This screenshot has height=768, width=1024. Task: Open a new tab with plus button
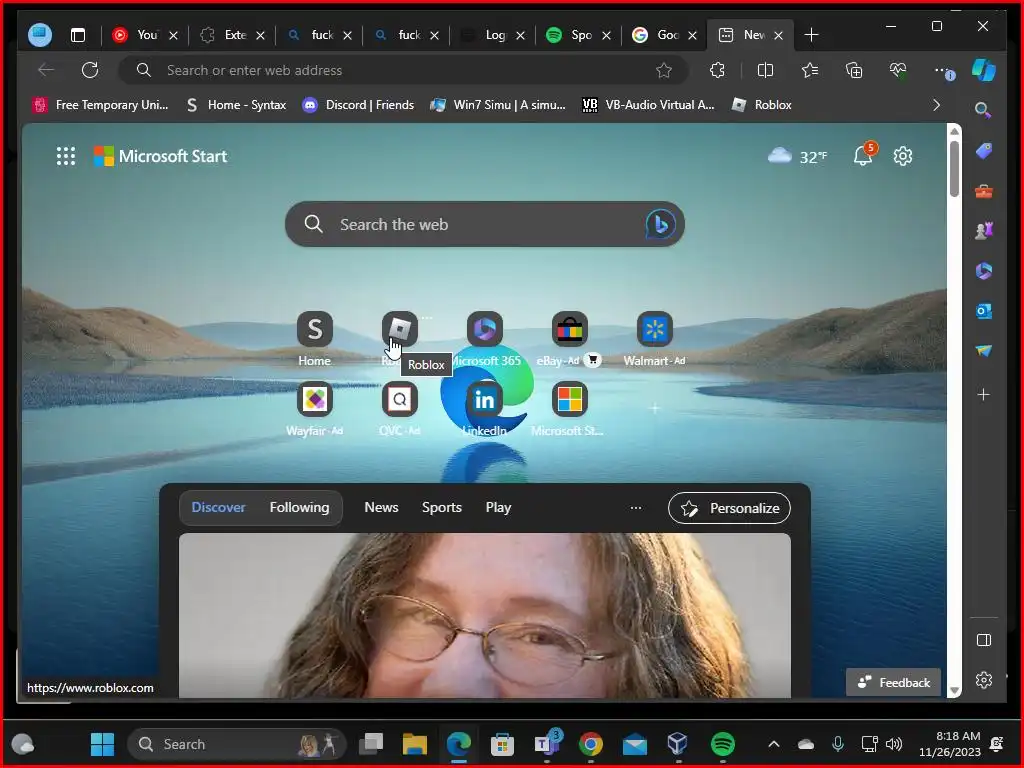point(811,35)
